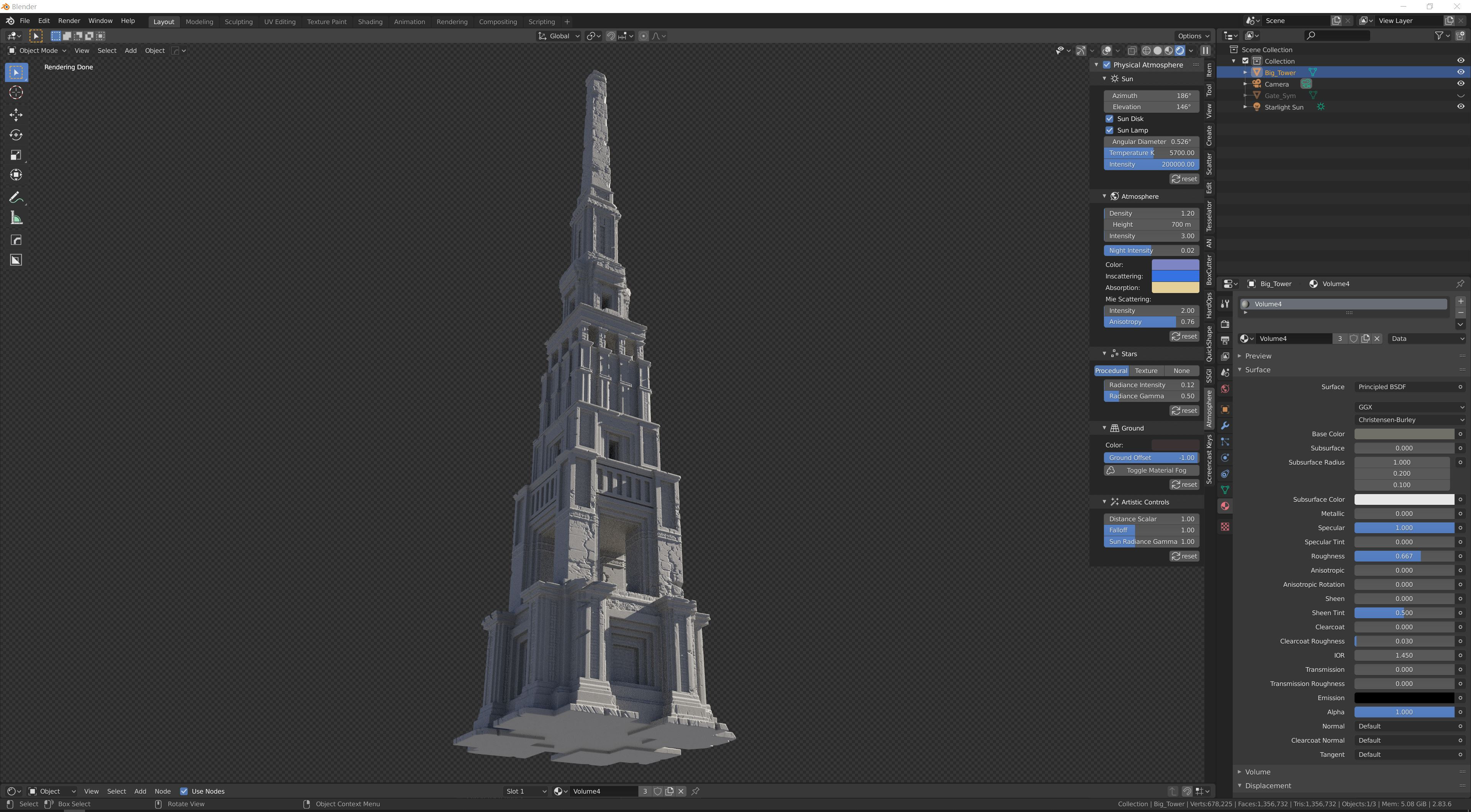The width and height of the screenshot is (1471, 812).
Task: Open the Object Mode dropdown
Action: (37, 51)
